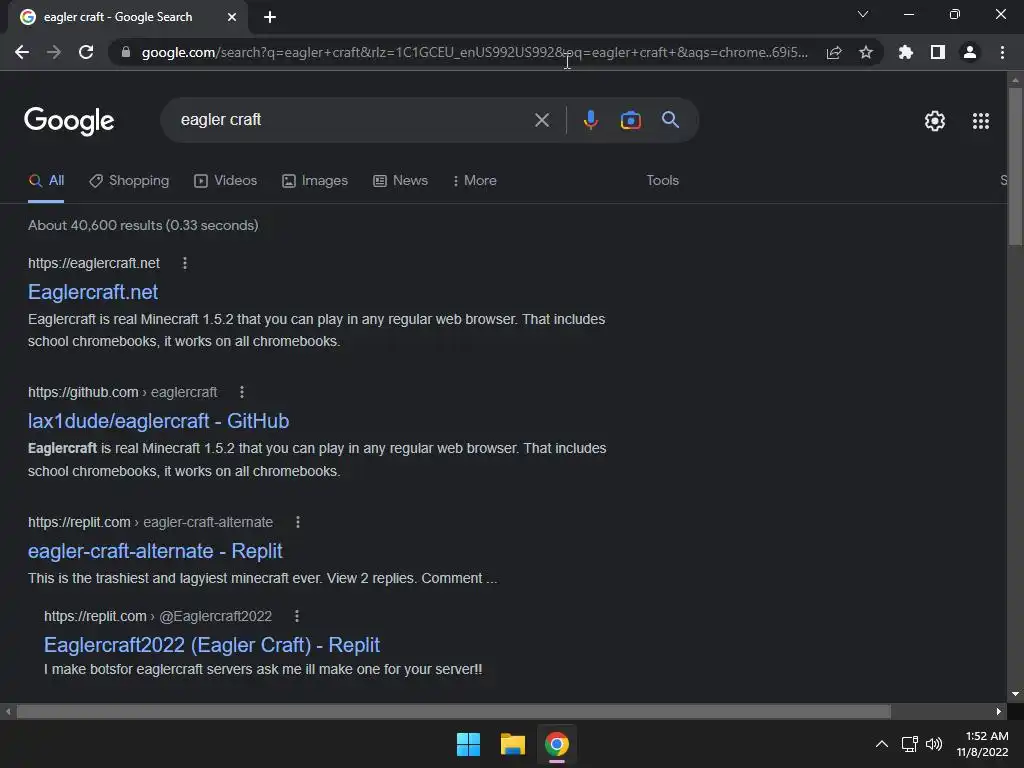Go back using the browser back arrow
The width and height of the screenshot is (1024, 768).
[x=22, y=52]
